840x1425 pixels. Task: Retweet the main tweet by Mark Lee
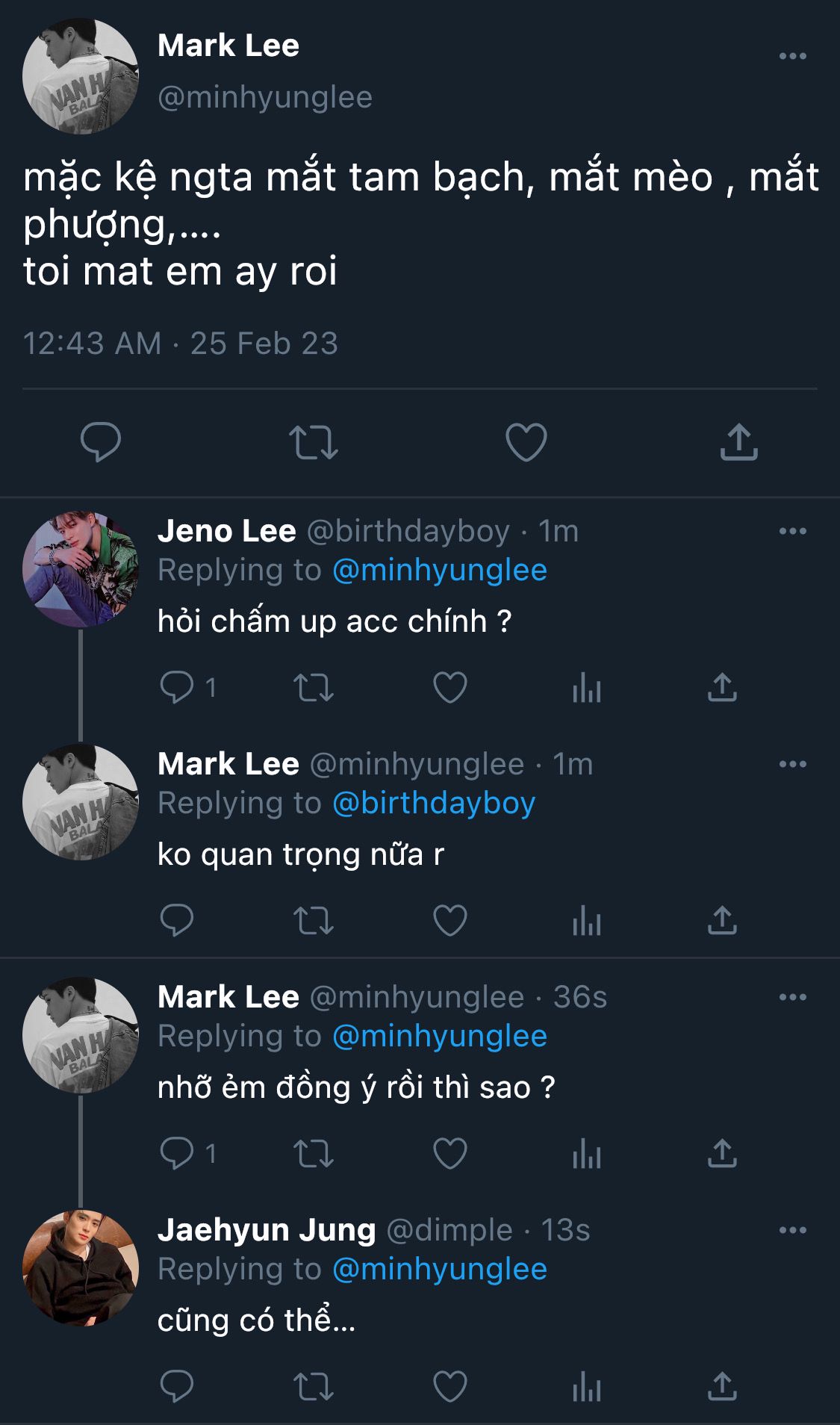[314, 441]
